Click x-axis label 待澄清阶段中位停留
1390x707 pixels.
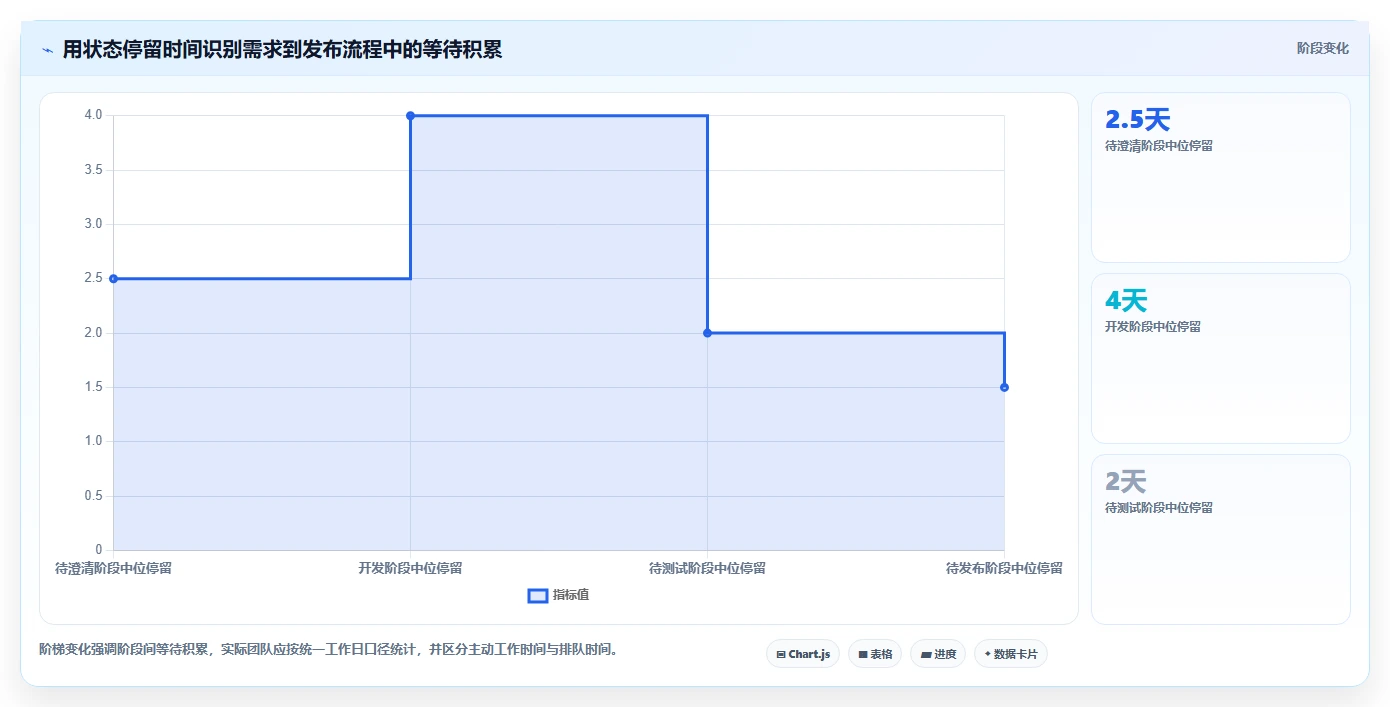113,568
